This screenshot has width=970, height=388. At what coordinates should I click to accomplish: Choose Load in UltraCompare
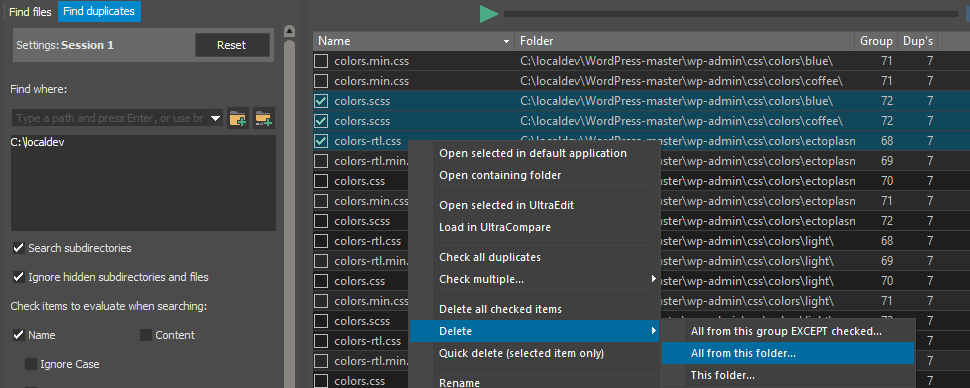[x=495, y=227]
